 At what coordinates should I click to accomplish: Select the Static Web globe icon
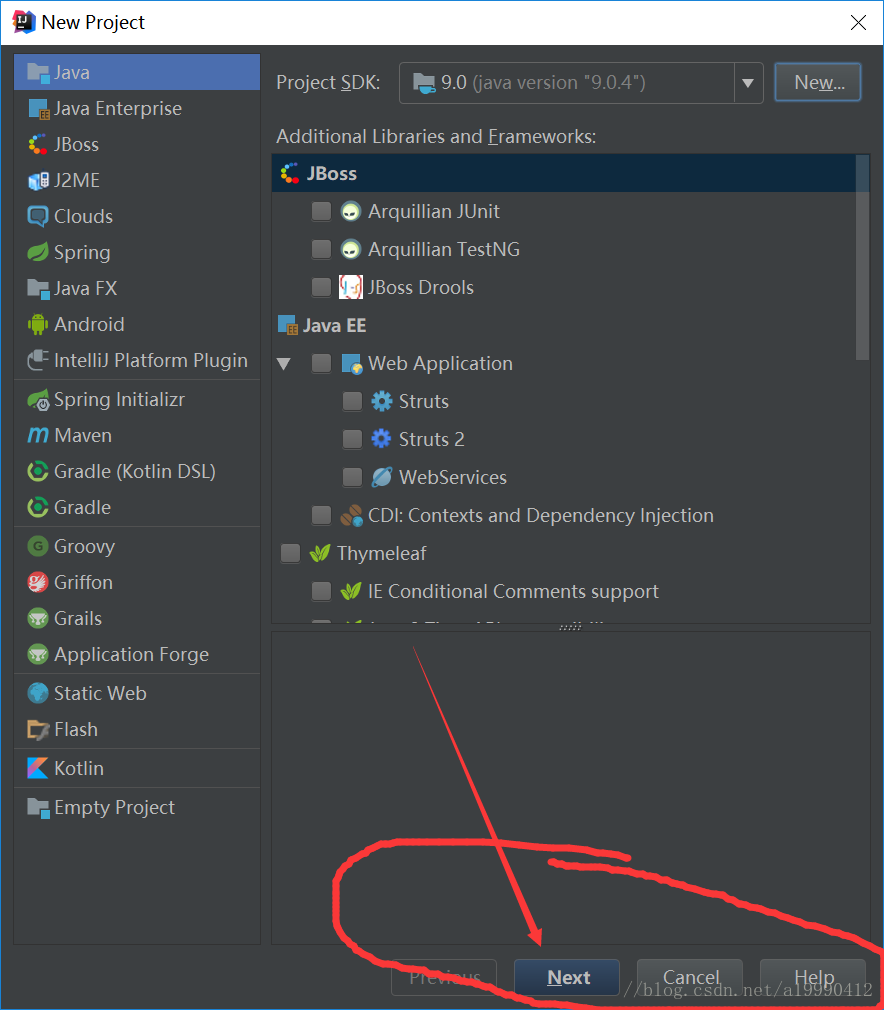pyautogui.click(x=38, y=693)
